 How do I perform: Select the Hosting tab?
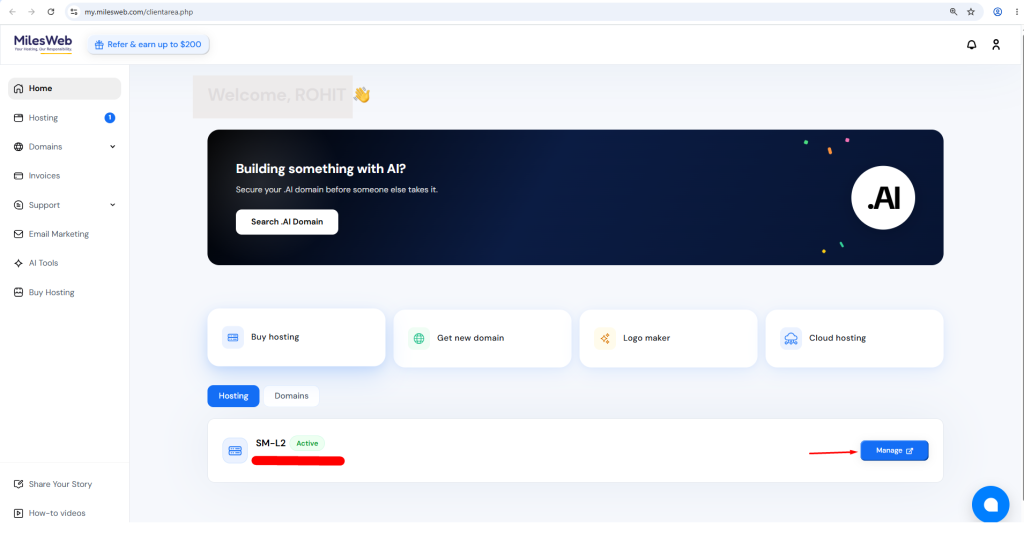pos(233,396)
